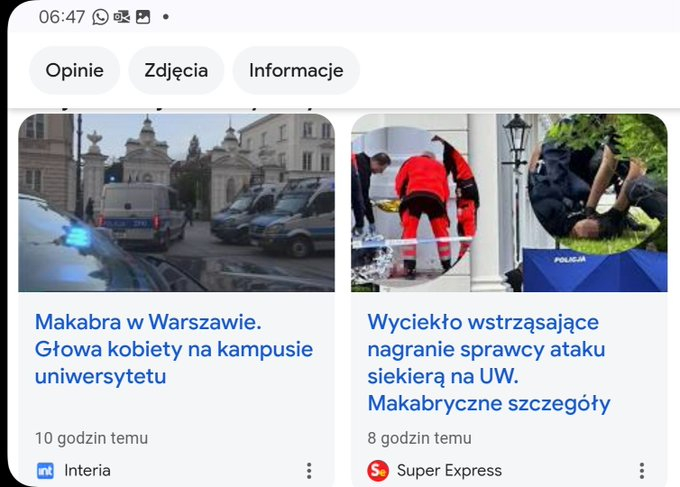Tap the 06:47 clock in status bar

click(x=62, y=17)
